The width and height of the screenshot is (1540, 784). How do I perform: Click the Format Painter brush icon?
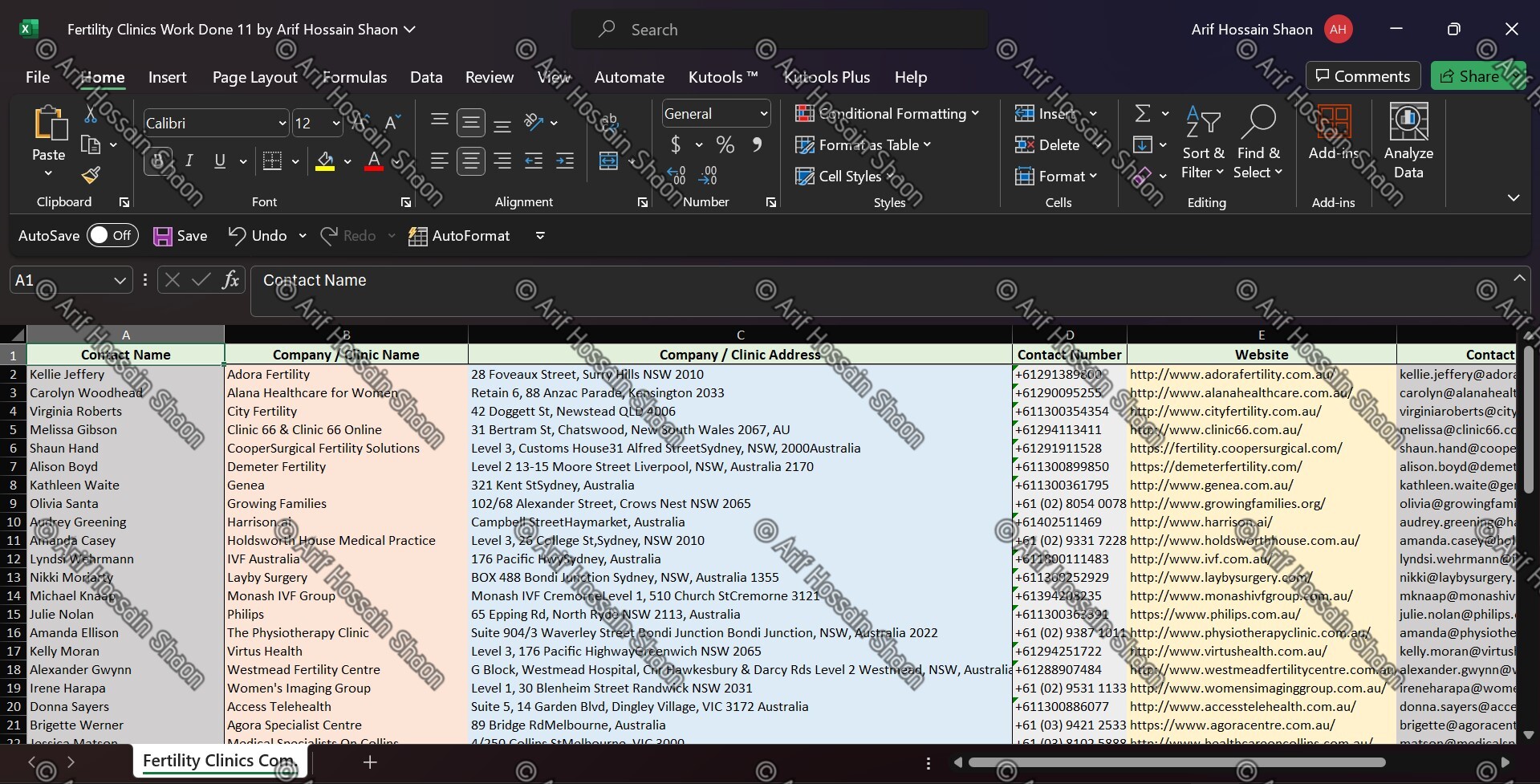click(91, 175)
